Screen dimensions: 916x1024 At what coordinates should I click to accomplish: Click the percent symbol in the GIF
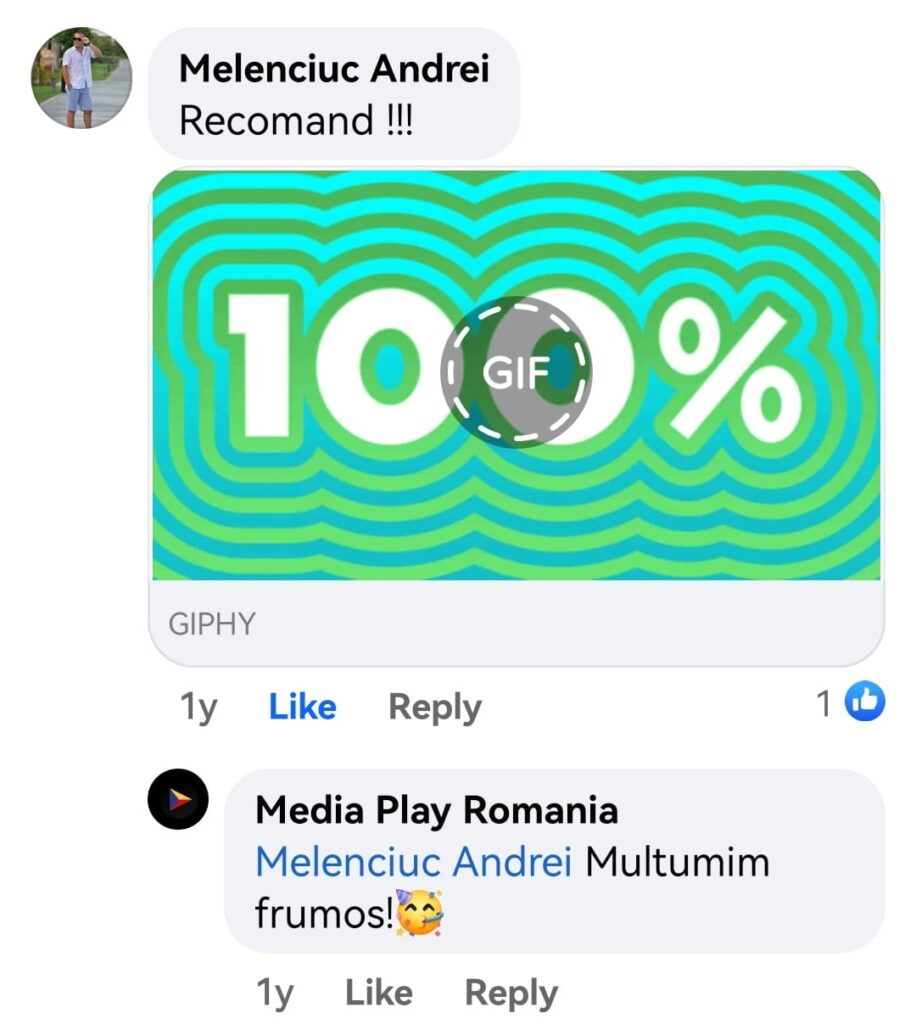(729, 374)
